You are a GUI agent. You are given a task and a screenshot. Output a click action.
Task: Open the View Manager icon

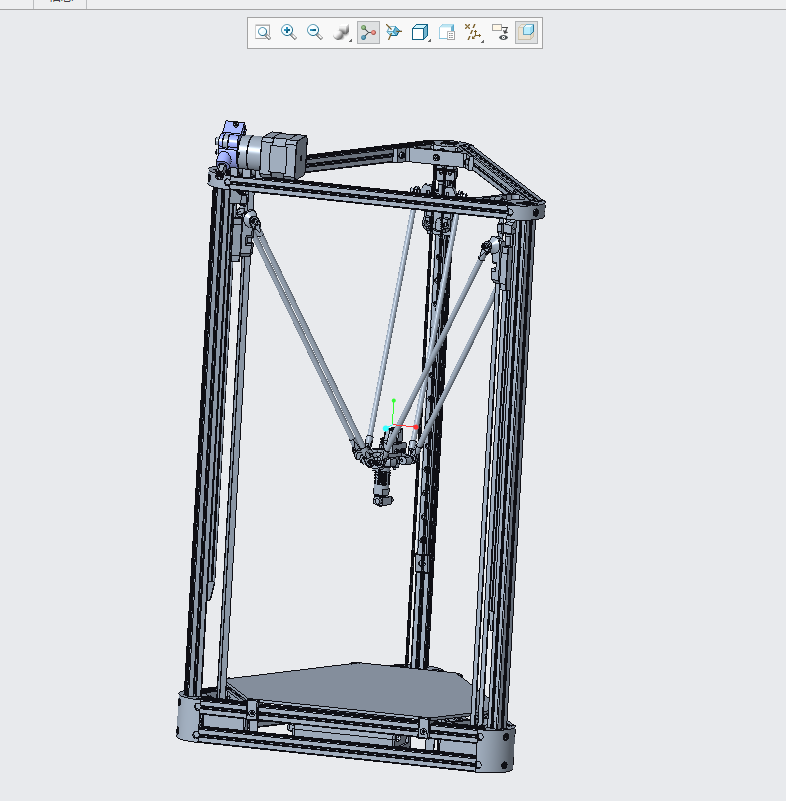click(447, 33)
